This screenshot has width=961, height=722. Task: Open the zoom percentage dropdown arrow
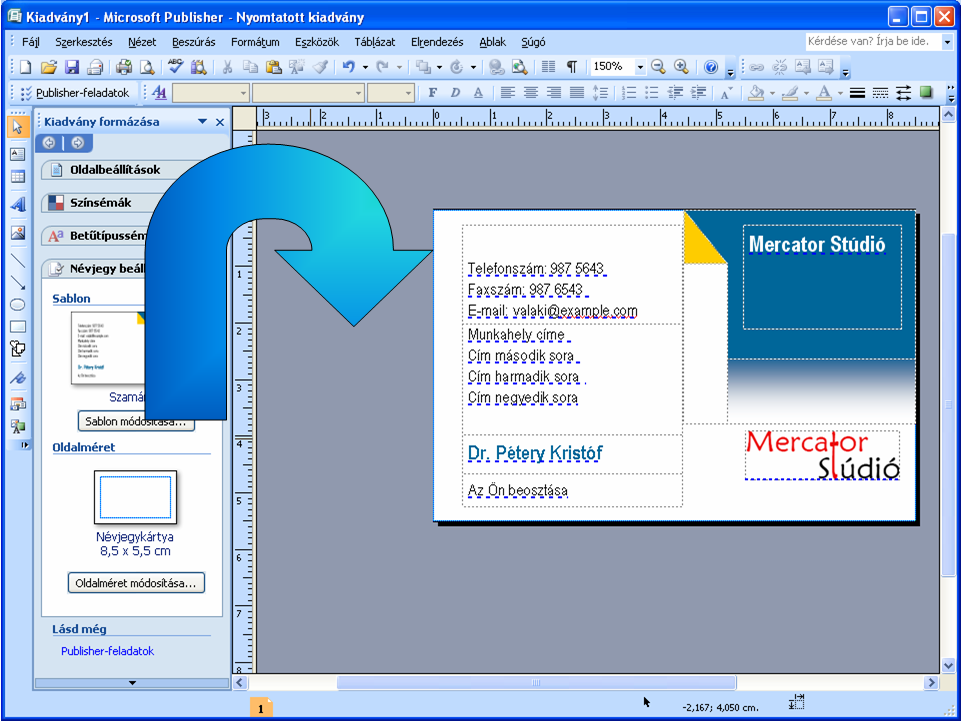pos(640,67)
